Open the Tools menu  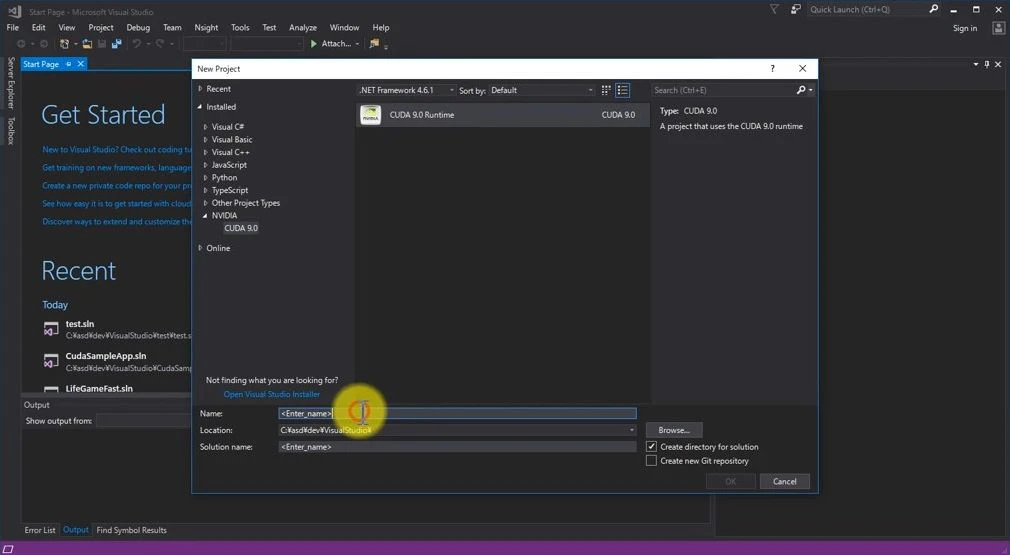[240, 27]
